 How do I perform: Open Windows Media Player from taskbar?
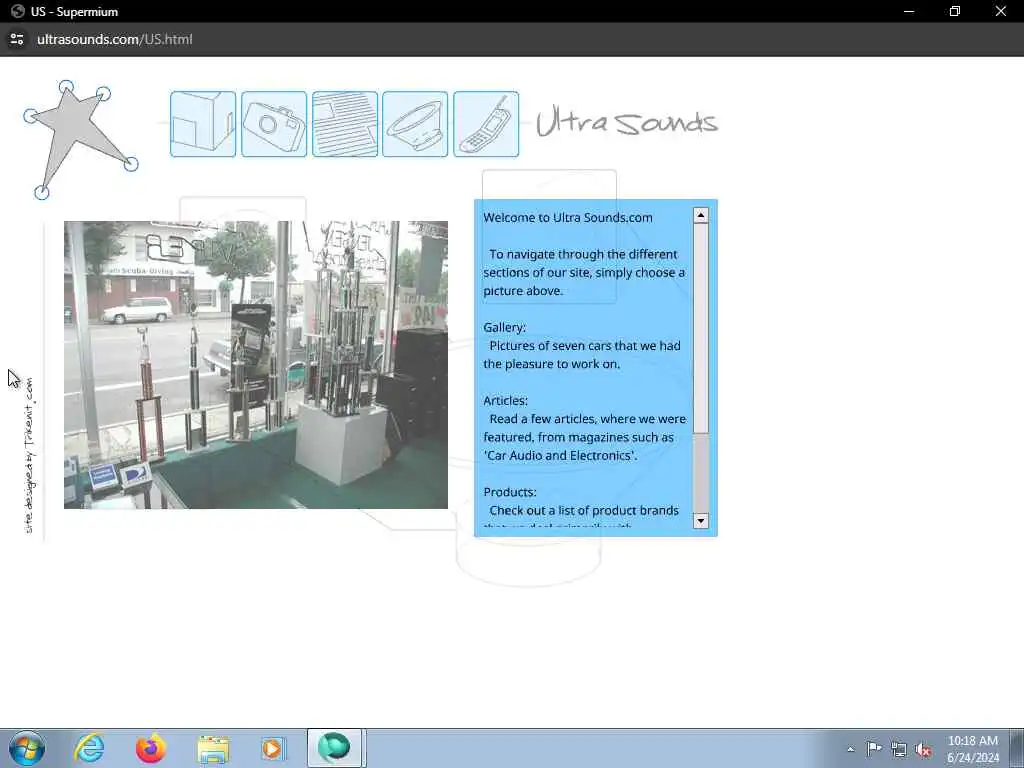(x=272, y=748)
